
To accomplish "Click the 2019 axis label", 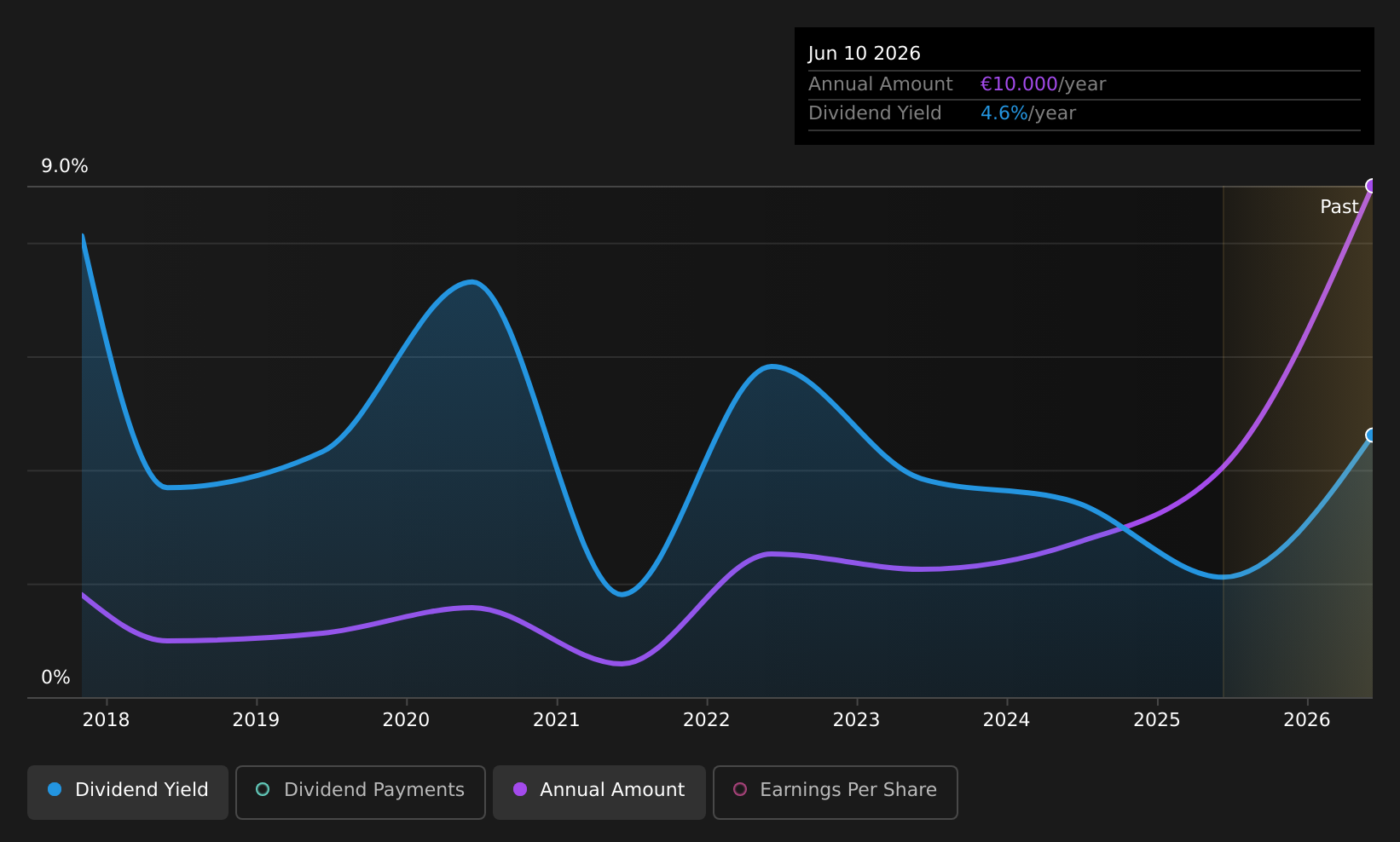I will point(257,720).
